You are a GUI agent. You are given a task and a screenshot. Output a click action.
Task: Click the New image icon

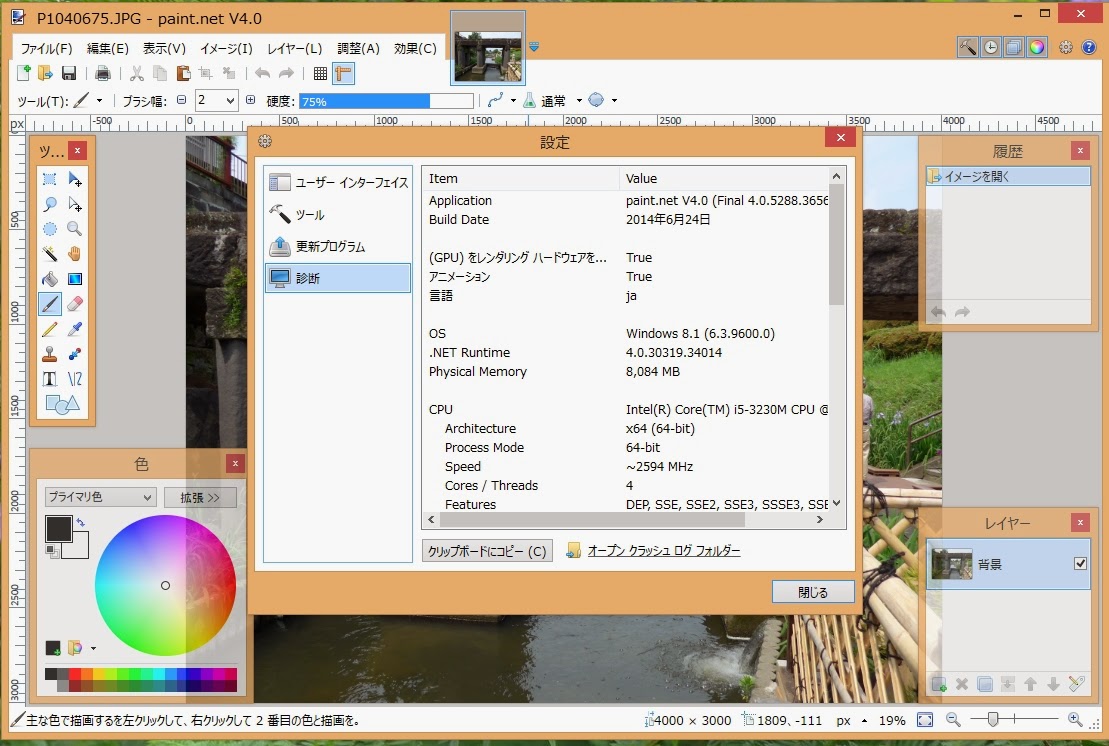pyautogui.click(x=23, y=73)
